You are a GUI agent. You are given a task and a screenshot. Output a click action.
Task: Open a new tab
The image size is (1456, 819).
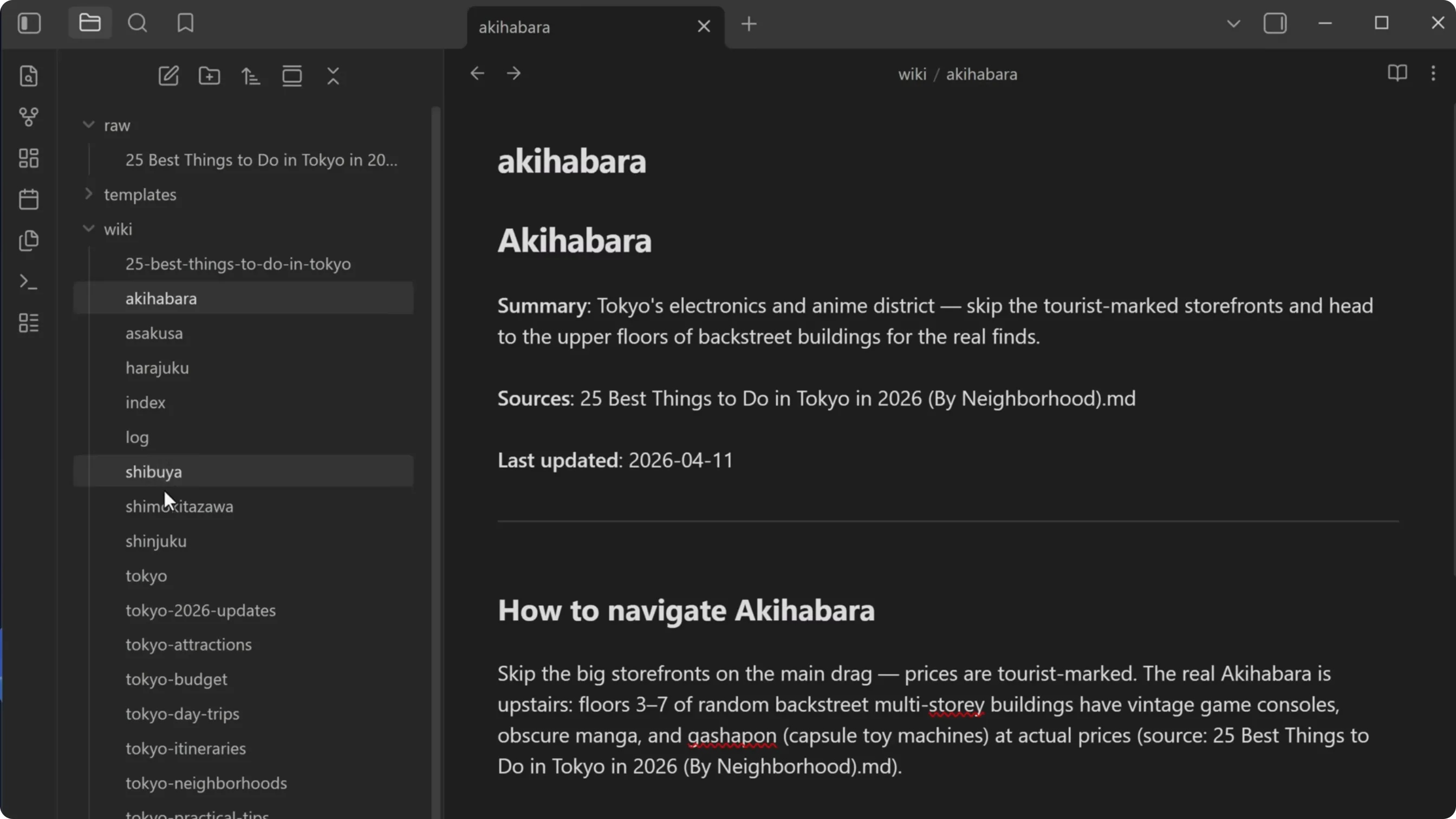coord(749,24)
